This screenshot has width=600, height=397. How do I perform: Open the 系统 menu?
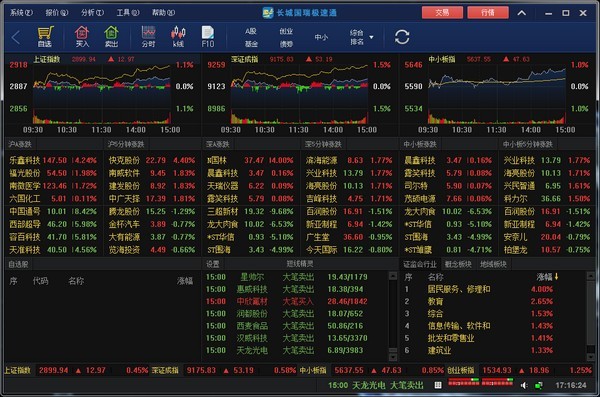[x=21, y=13]
